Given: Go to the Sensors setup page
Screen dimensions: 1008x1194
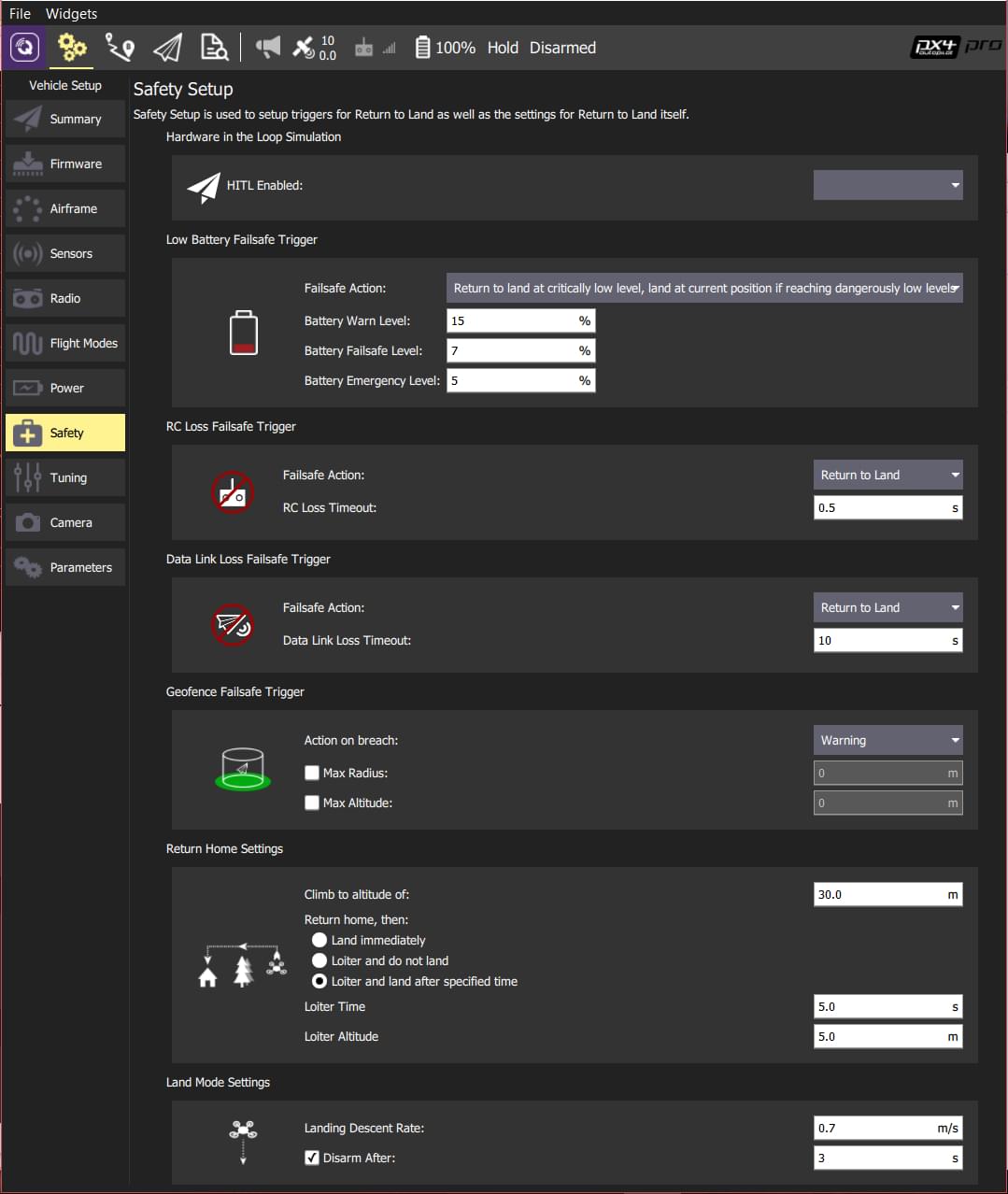Looking at the screenshot, I should (65, 254).
